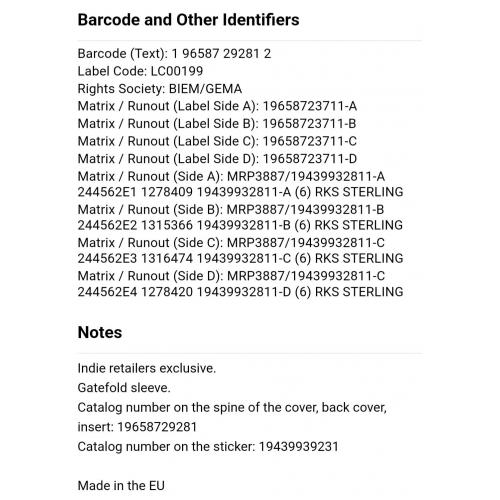Click the Rights Society BIEM/GEMA entry
500x500 pixels.
tap(160, 89)
